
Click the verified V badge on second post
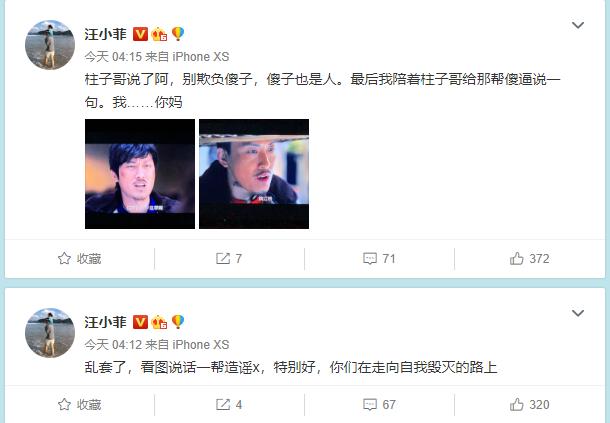click(x=140, y=322)
